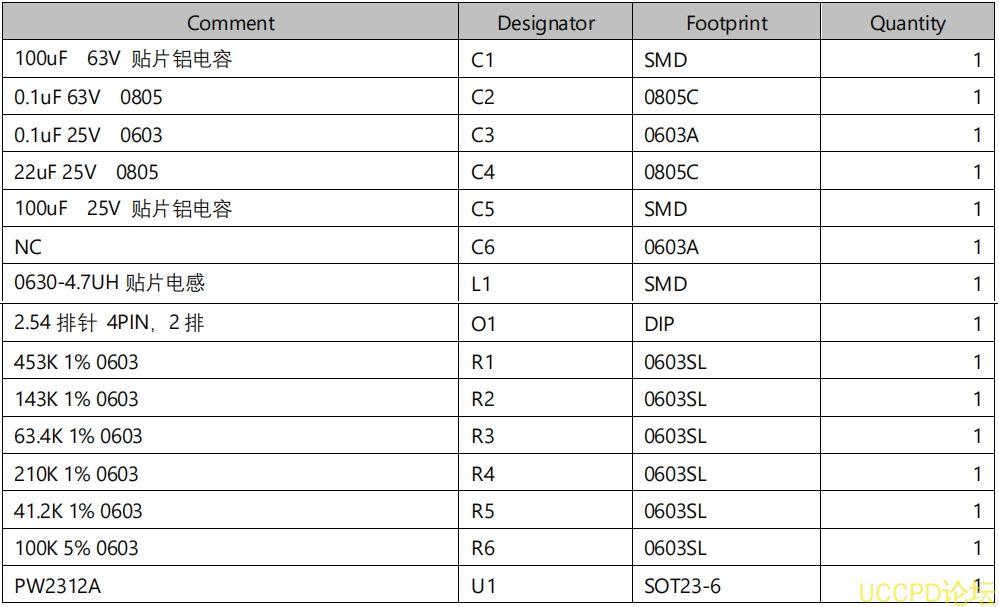Click the Comment column header
This screenshot has width=999, height=607.
(x=230, y=23)
